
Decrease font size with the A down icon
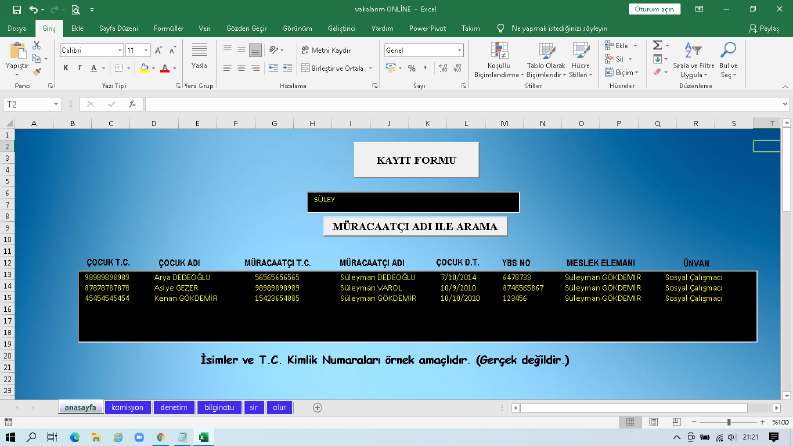pyautogui.click(x=172, y=50)
